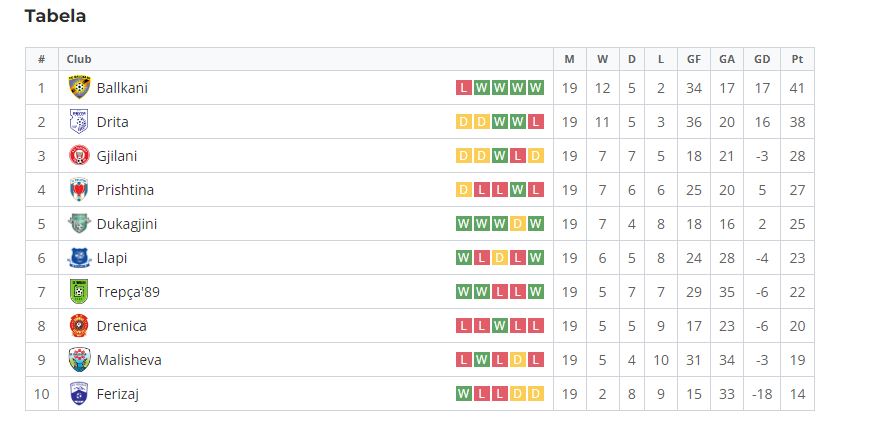This screenshot has height=431, width=895.
Task: Click the Tabela heading
Action: 55,16
